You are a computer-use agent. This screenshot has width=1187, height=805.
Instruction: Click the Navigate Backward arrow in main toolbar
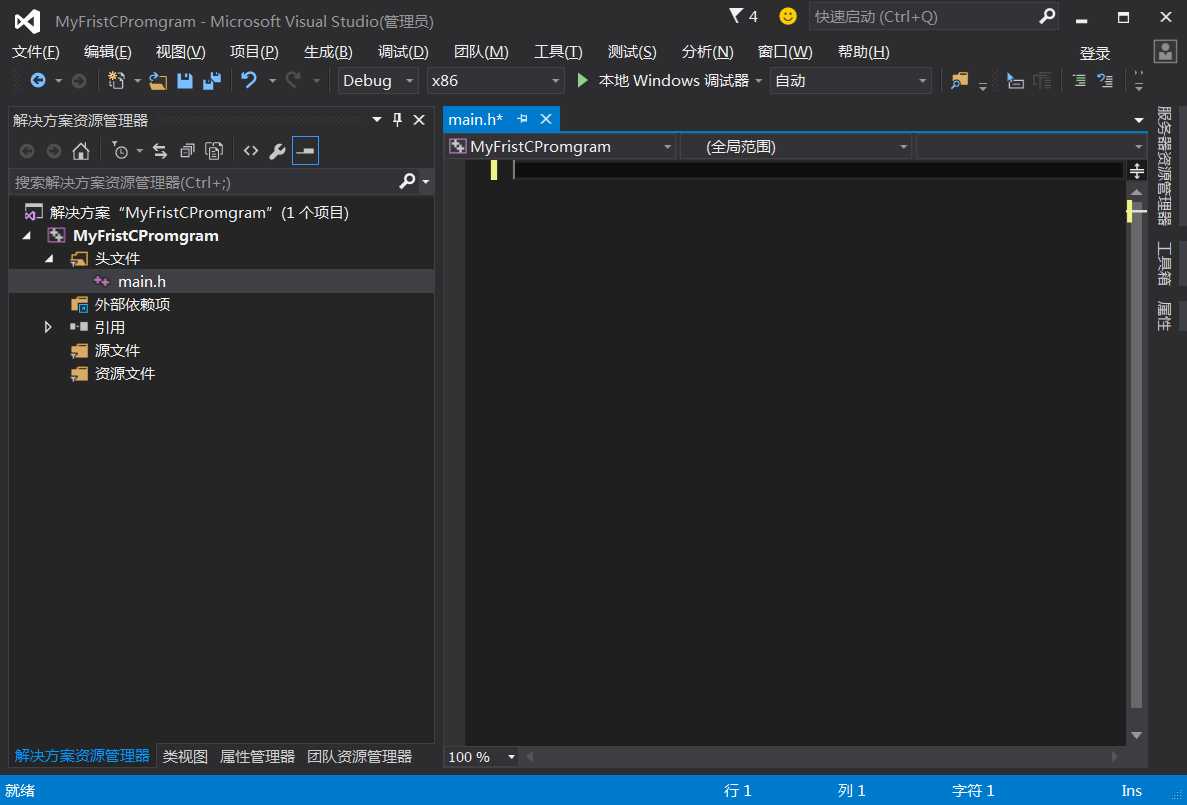(38, 80)
